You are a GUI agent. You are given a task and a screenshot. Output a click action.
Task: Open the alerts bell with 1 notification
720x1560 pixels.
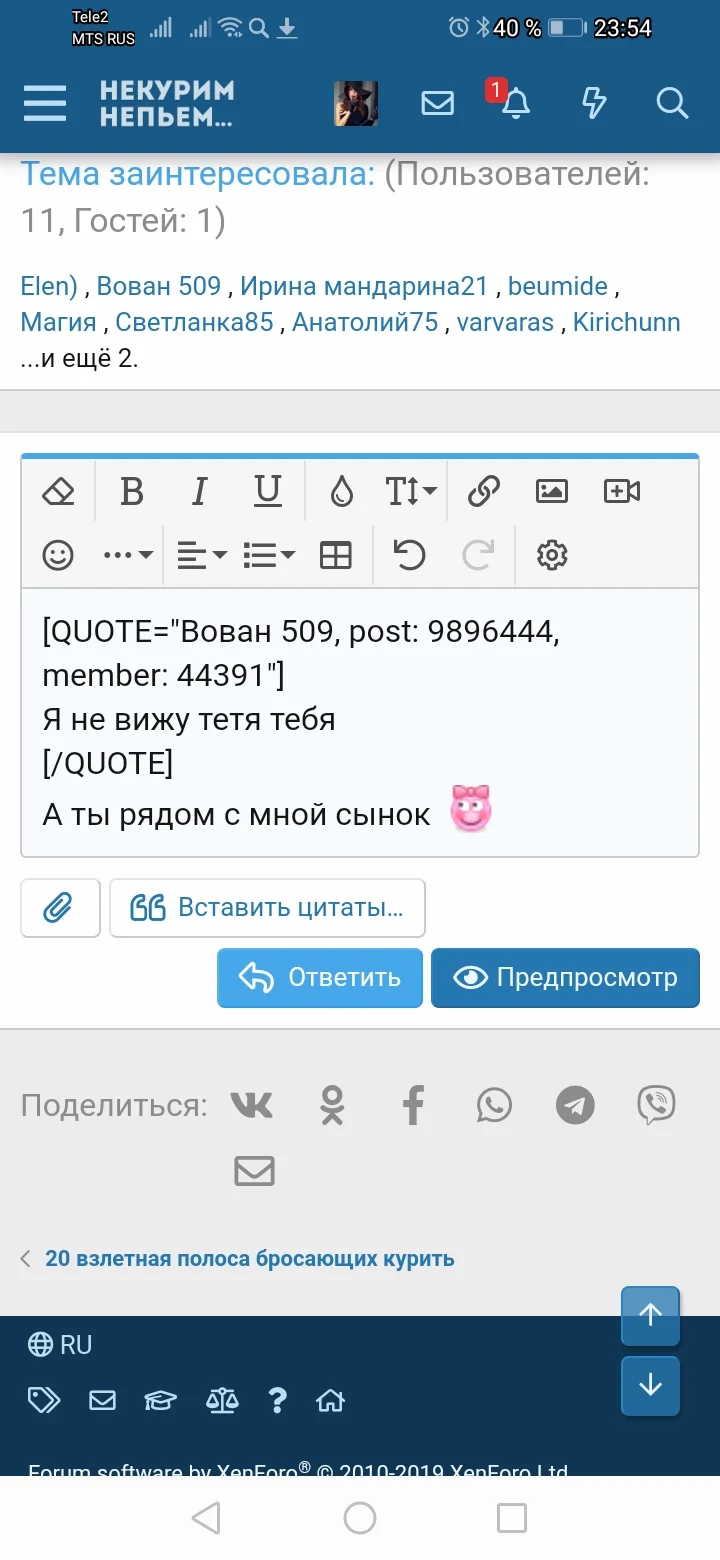tap(515, 103)
